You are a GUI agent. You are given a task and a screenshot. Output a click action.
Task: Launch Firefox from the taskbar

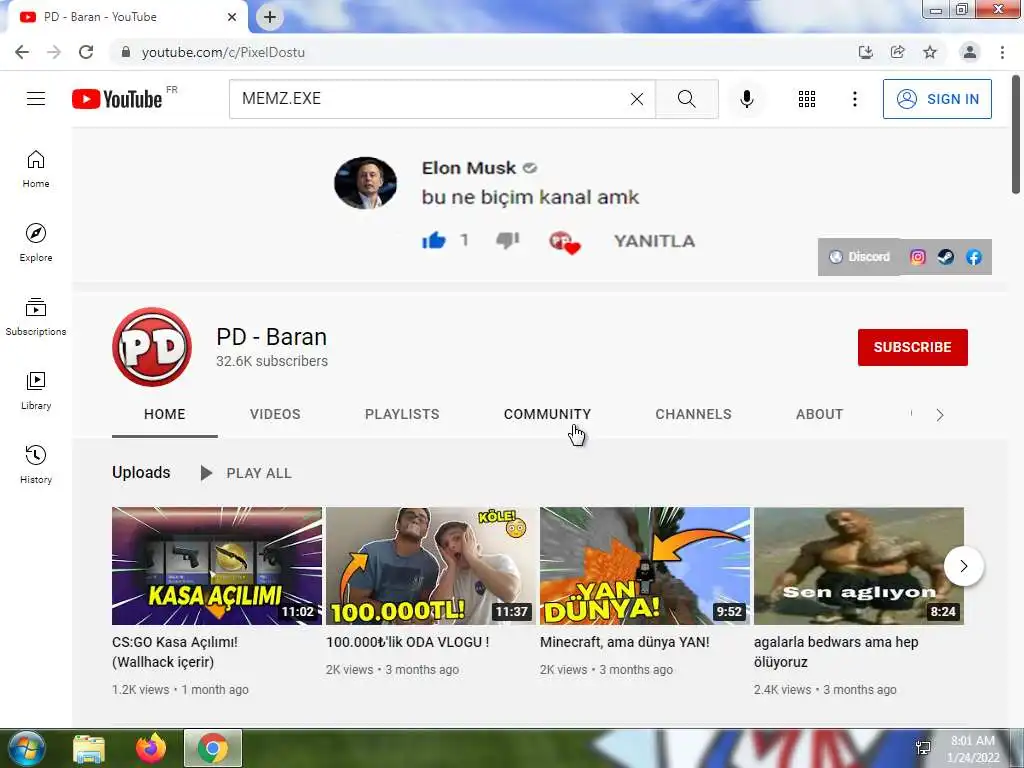click(x=151, y=748)
